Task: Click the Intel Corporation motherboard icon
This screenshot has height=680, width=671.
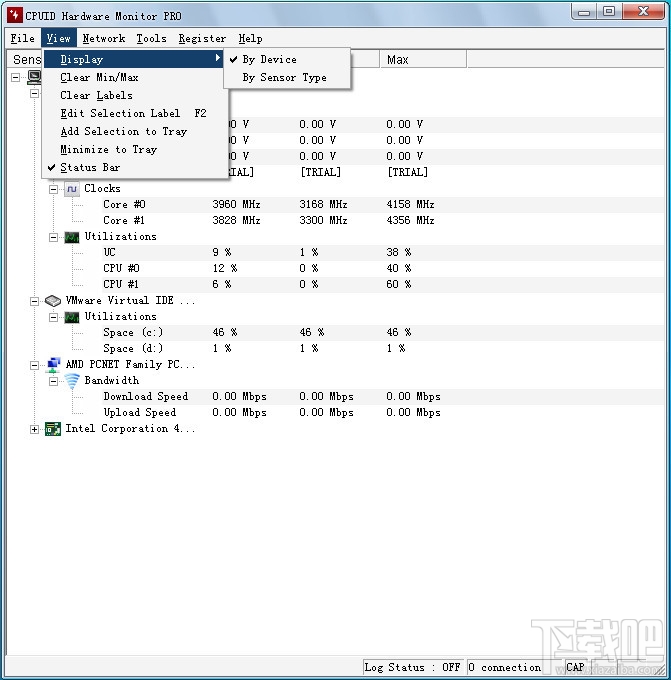Action: pyautogui.click(x=53, y=429)
